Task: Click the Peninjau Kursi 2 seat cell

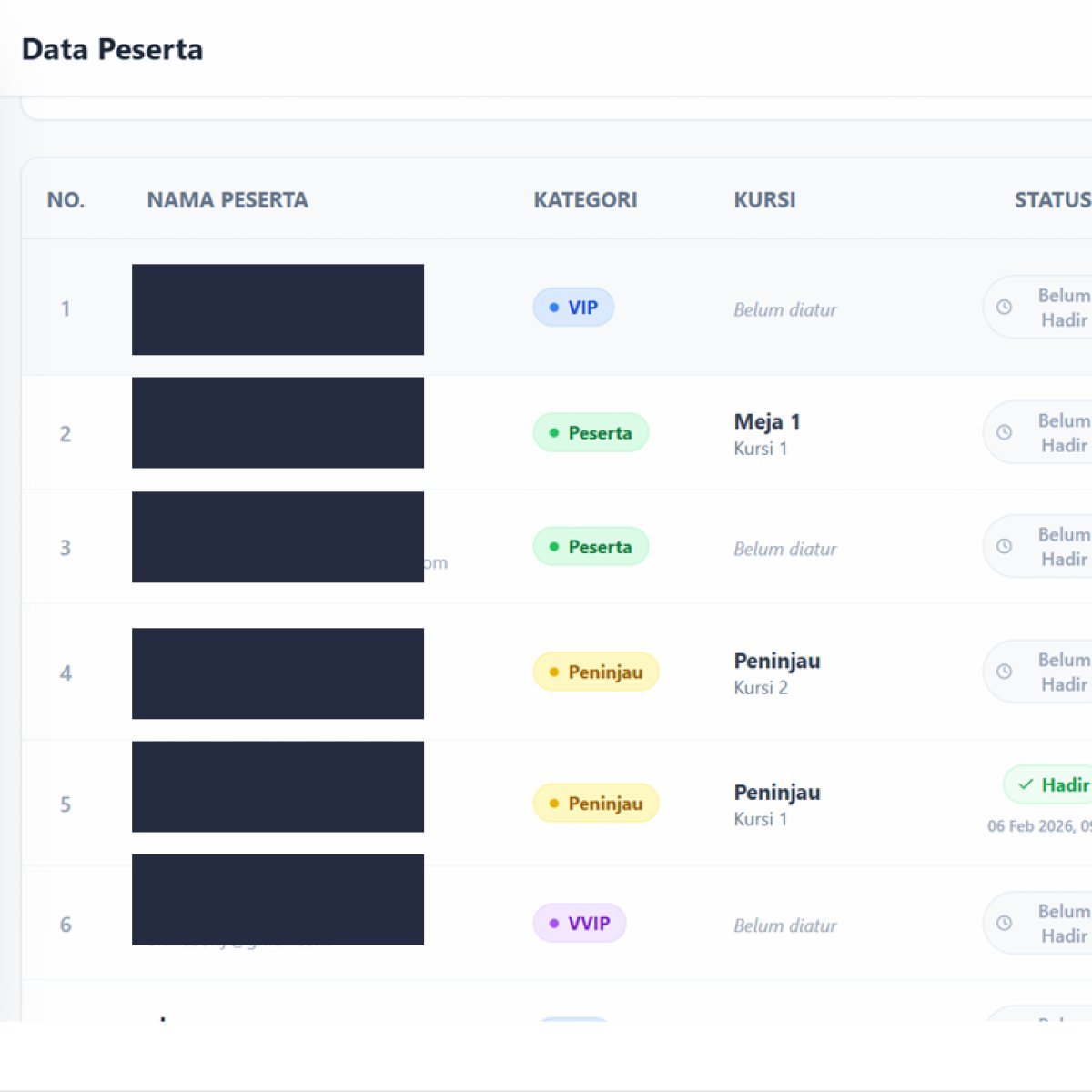Action: 776,672
